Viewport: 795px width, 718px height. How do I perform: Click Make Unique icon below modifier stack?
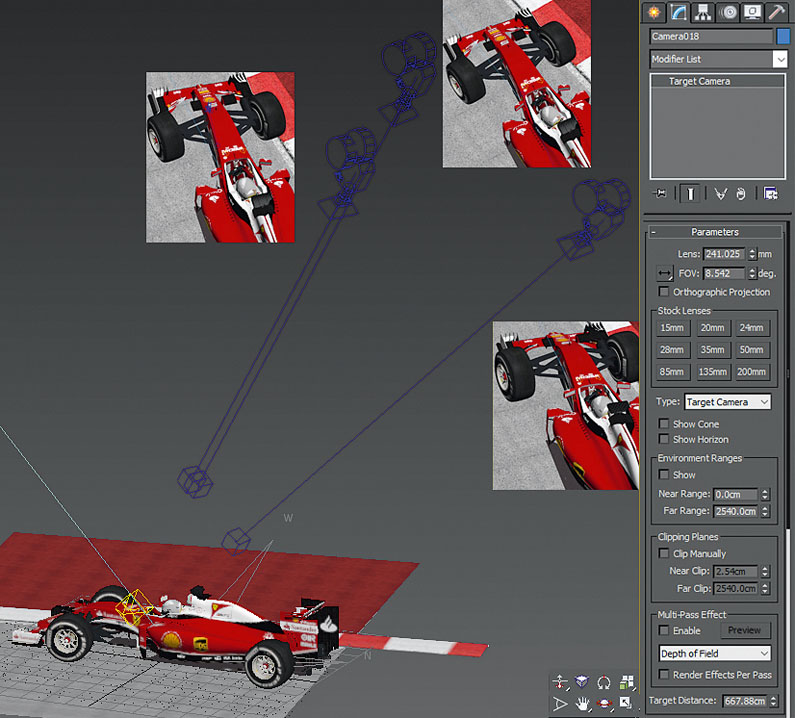click(x=720, y=193)
